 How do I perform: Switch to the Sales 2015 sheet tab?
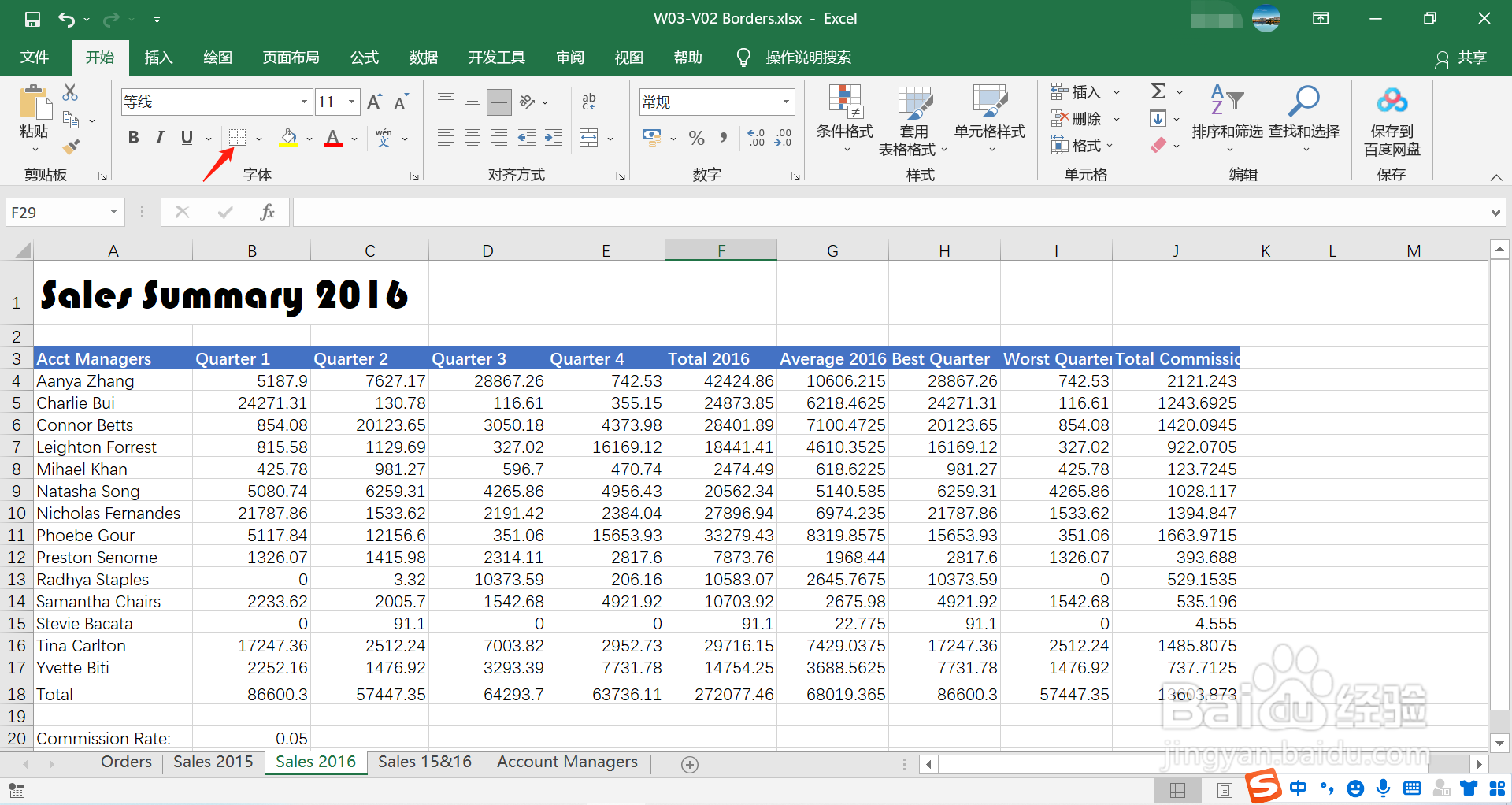pyautogui.click(x=213, y=762)
